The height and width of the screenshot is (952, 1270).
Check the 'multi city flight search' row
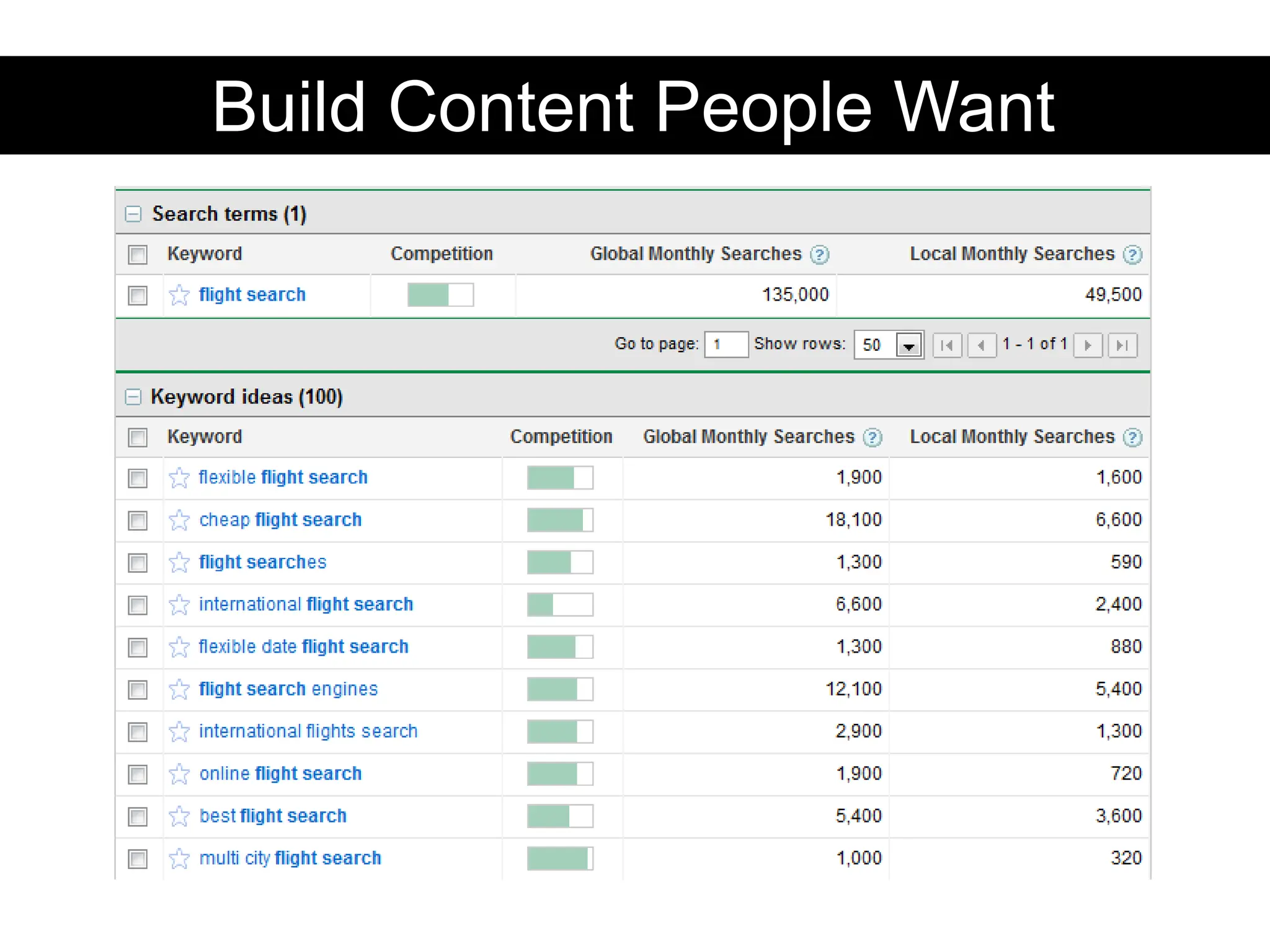(138, 859)
